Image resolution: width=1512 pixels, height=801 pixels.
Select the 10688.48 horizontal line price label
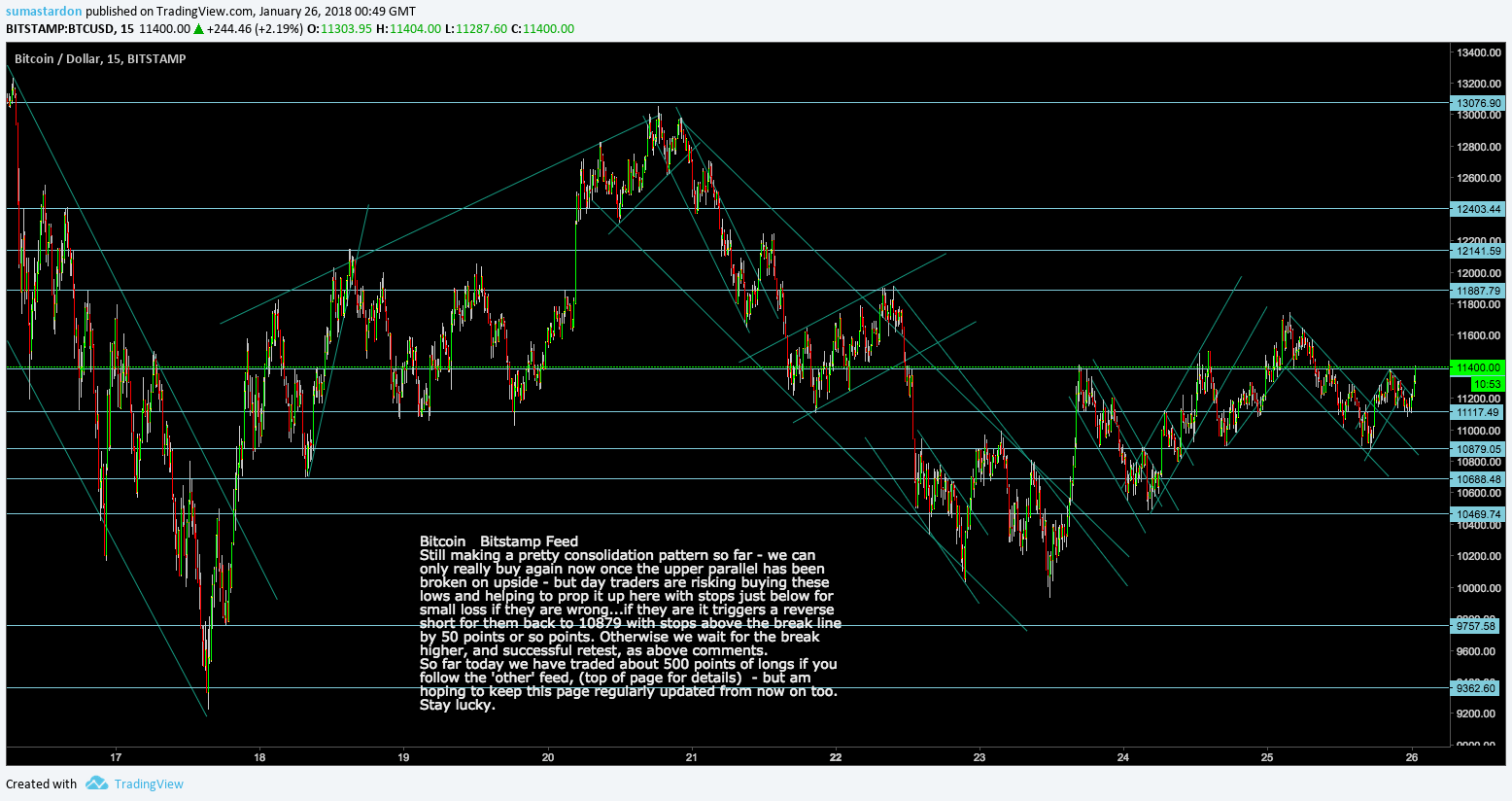[x=1478, y=479]
